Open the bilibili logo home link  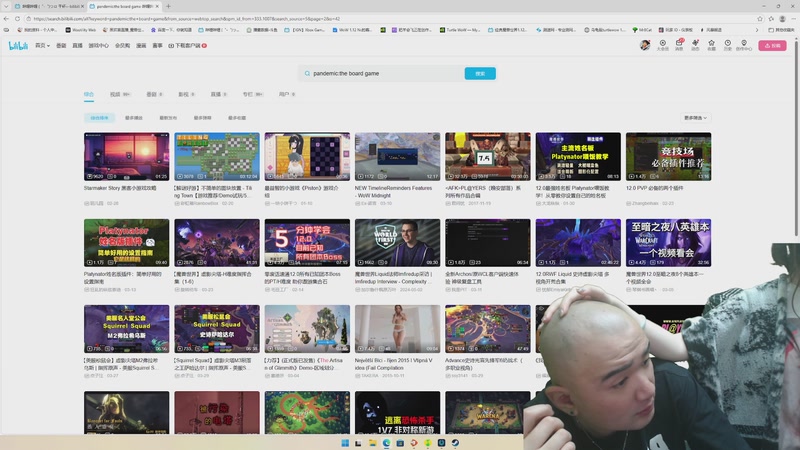18,45
